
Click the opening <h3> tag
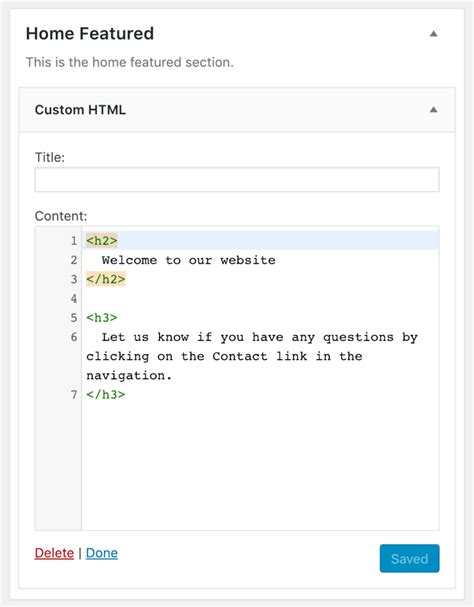point(102,318)
